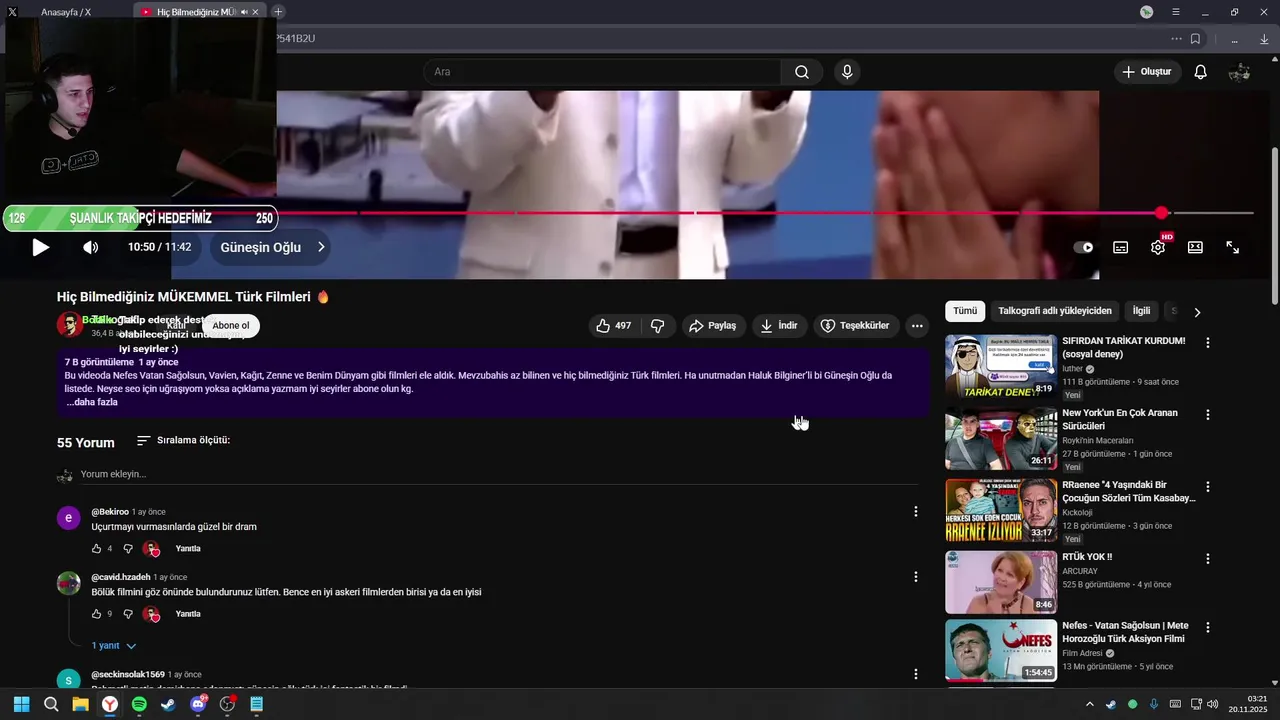Mute the video volume
Viewport: 1280px width, 720px height.
91,247
